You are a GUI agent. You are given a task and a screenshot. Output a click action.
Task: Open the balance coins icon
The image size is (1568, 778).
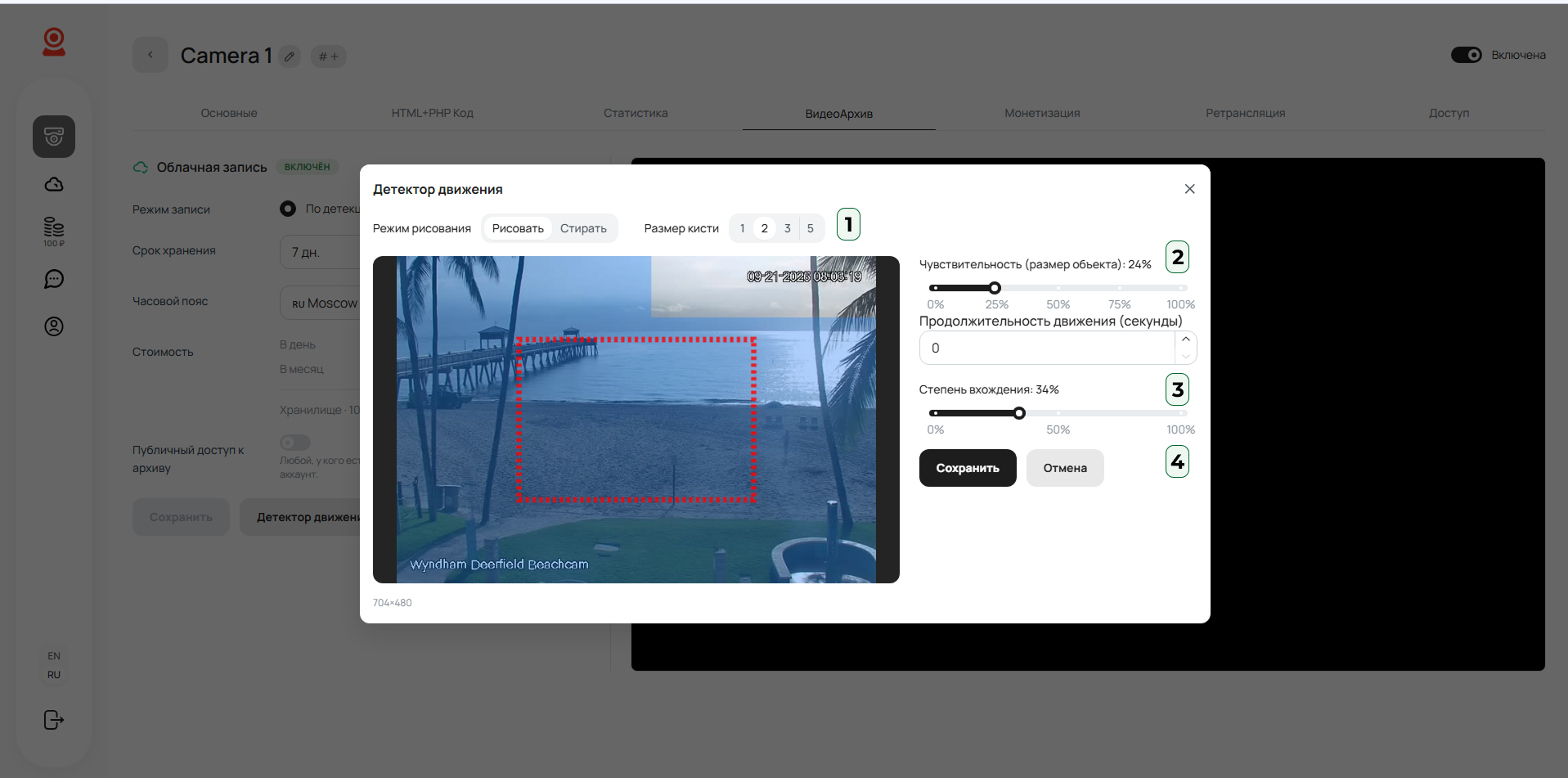coord(54,232)
